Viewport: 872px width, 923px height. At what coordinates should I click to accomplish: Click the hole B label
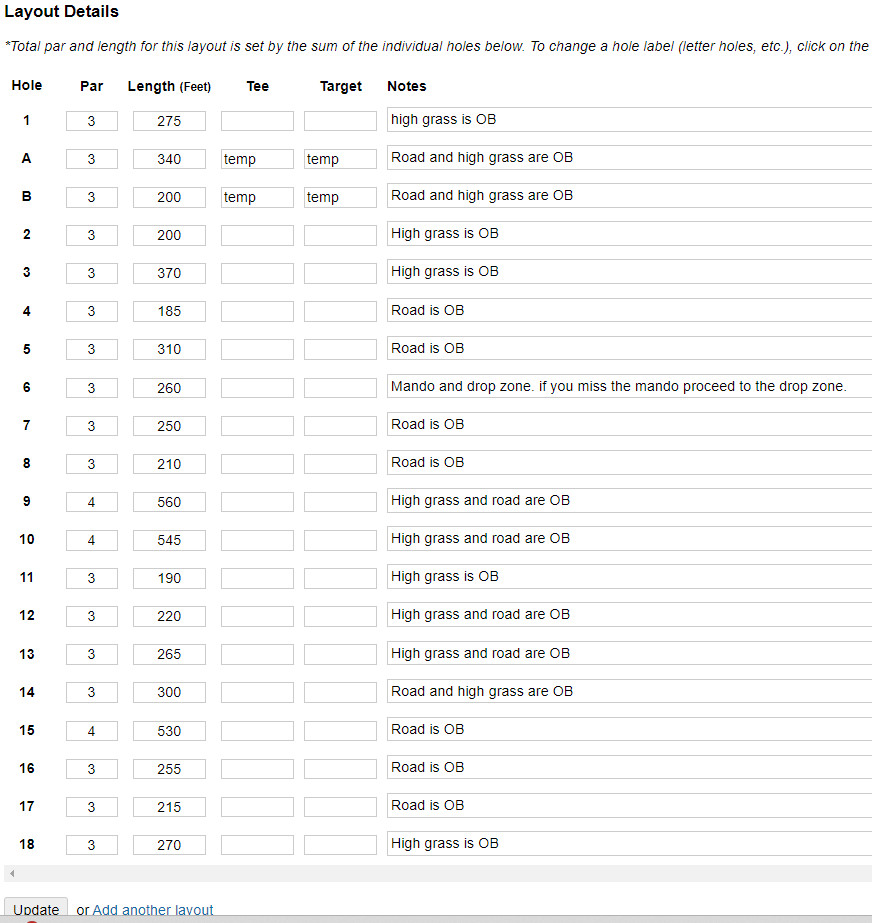(x=27, y=196)
